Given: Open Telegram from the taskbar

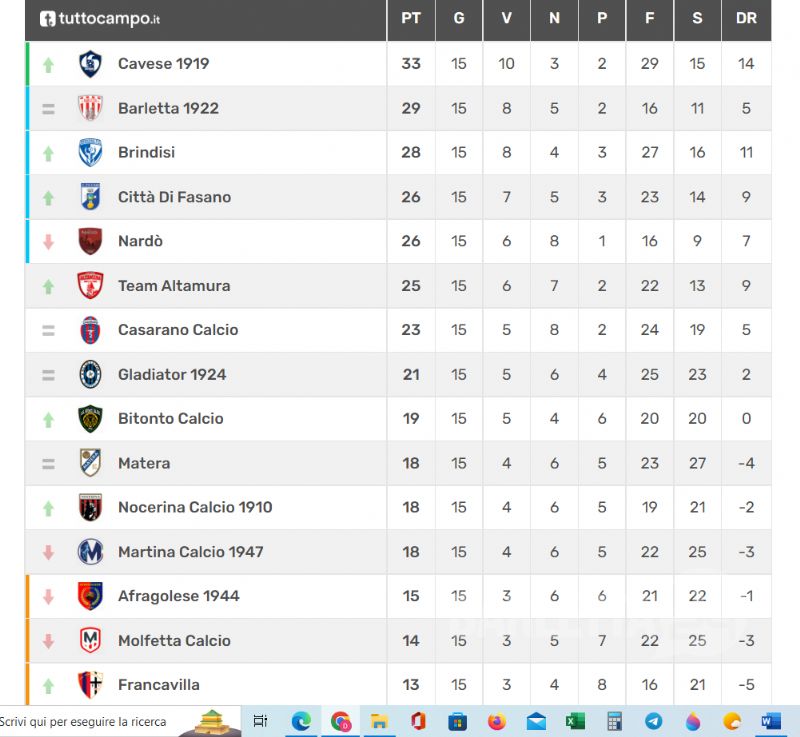Looking at the screenshot, I should coord(654,721).
